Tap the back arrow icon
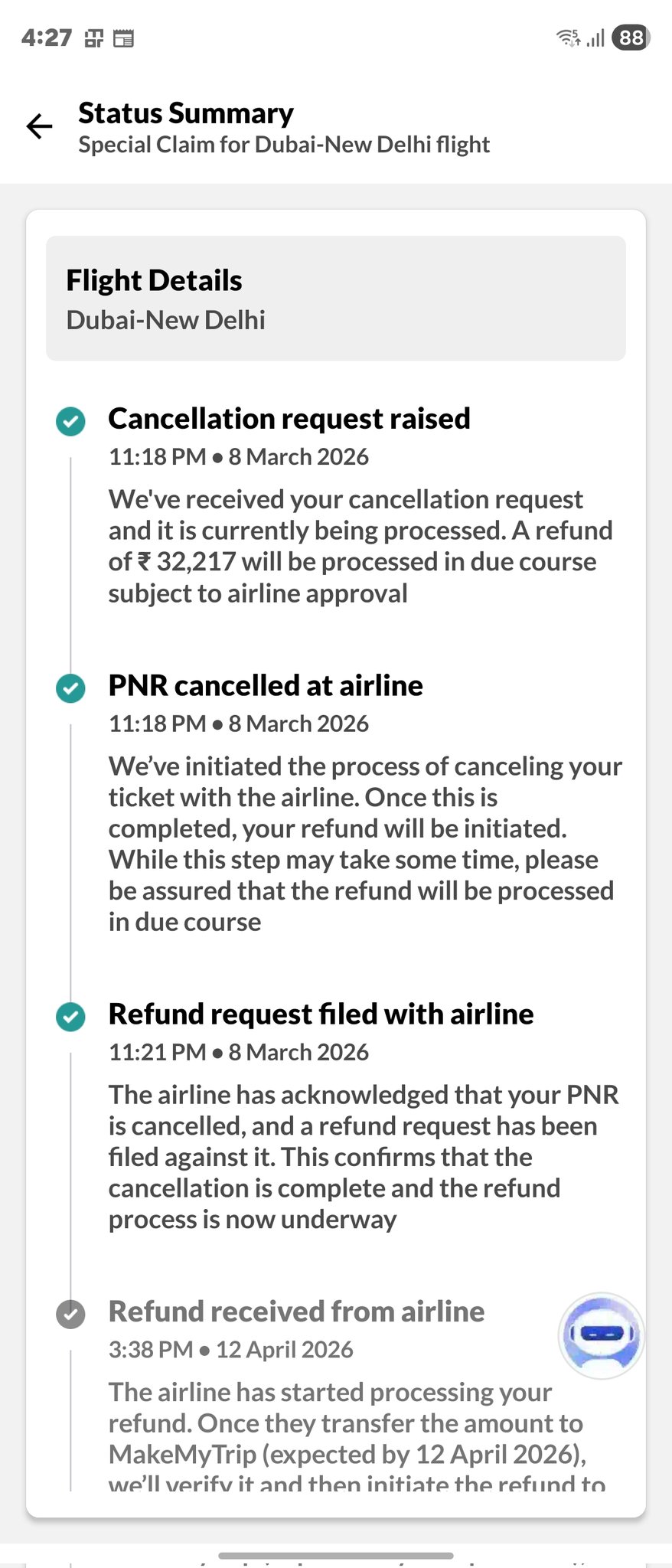The image size is (672, 1568). [40, 126]
